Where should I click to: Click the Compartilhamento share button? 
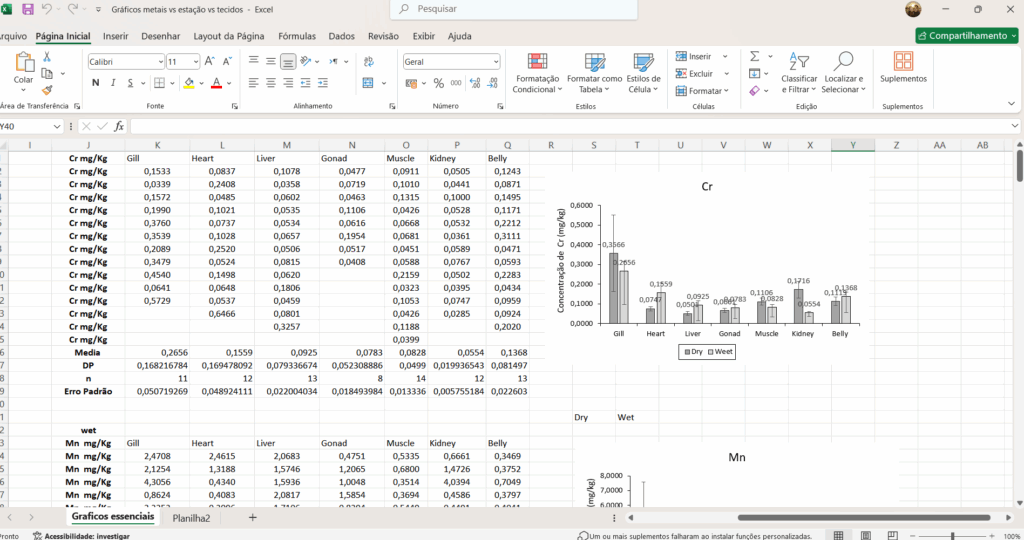click(x=966, y=36)
